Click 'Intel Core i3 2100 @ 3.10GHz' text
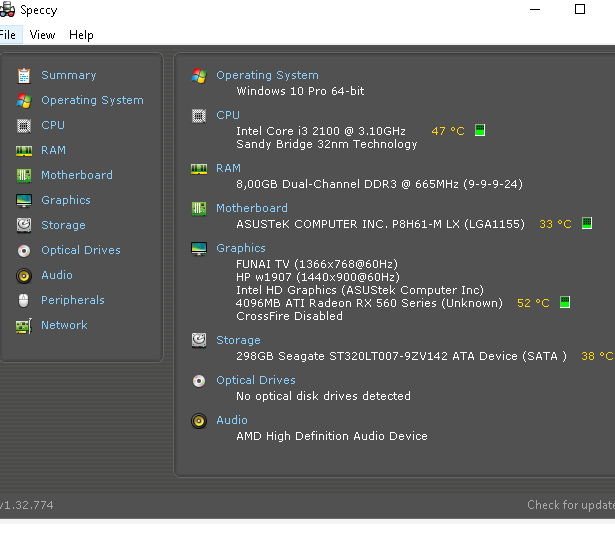The height and width of the screenshot is (536, 615). 321,131
